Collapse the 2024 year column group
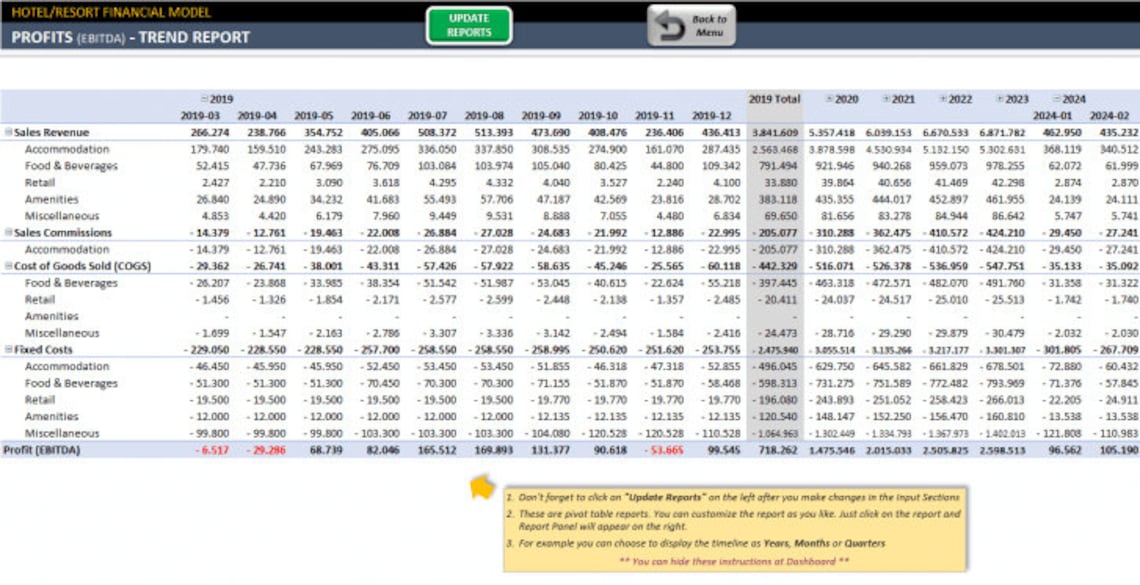The image size is (1140, 585). tap(1056, 99)
